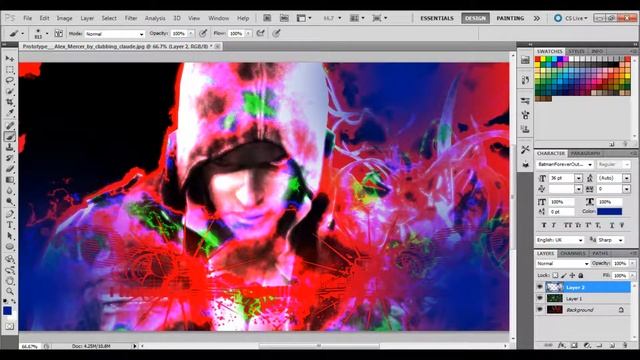The image size is (640, 360).
Task: Open the English: UK language dropdown
Action: [560, 240]
